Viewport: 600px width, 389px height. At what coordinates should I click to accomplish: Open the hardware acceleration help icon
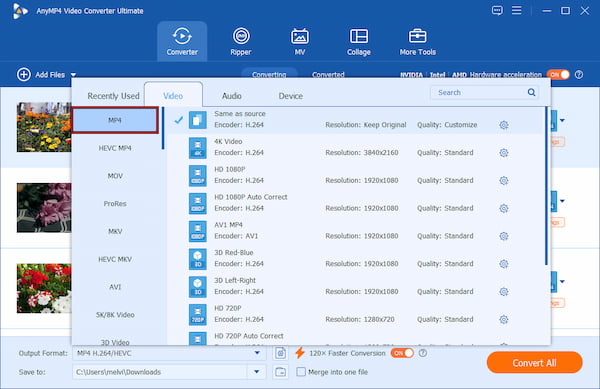click(579, 75)
